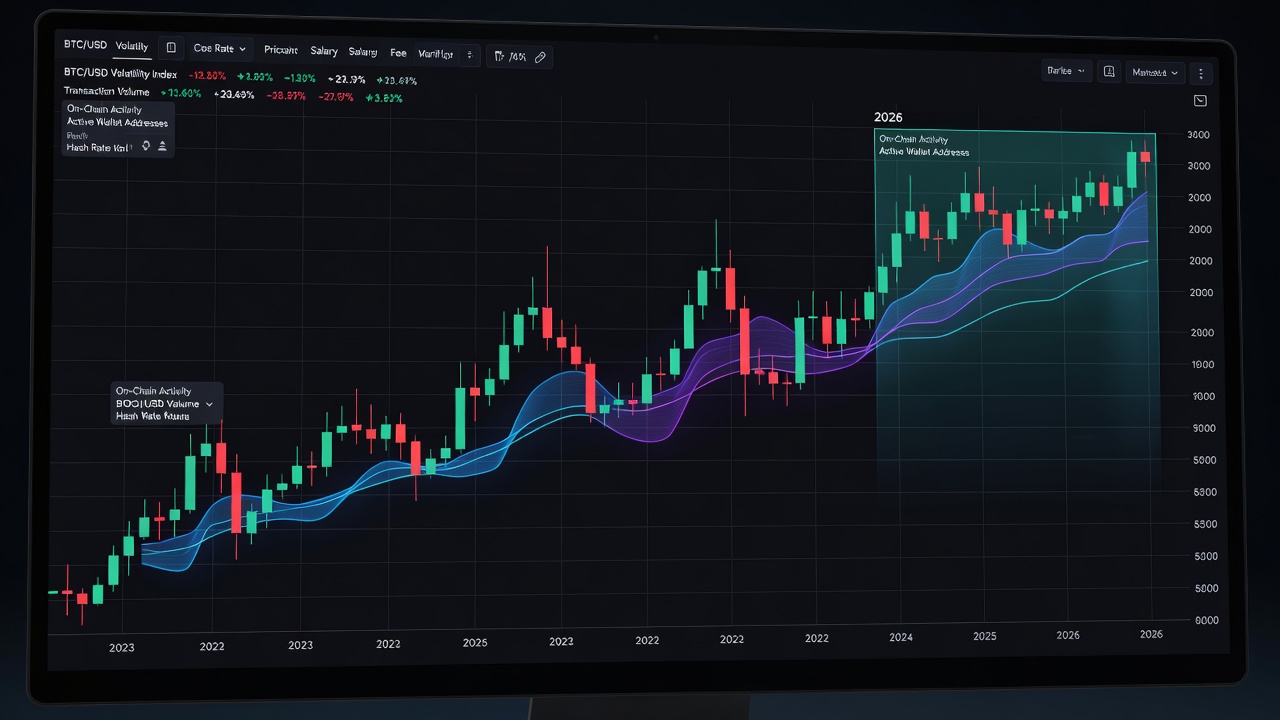
Task: Click the envelope-like icon above the price axis
Action: click(1200, 101)
